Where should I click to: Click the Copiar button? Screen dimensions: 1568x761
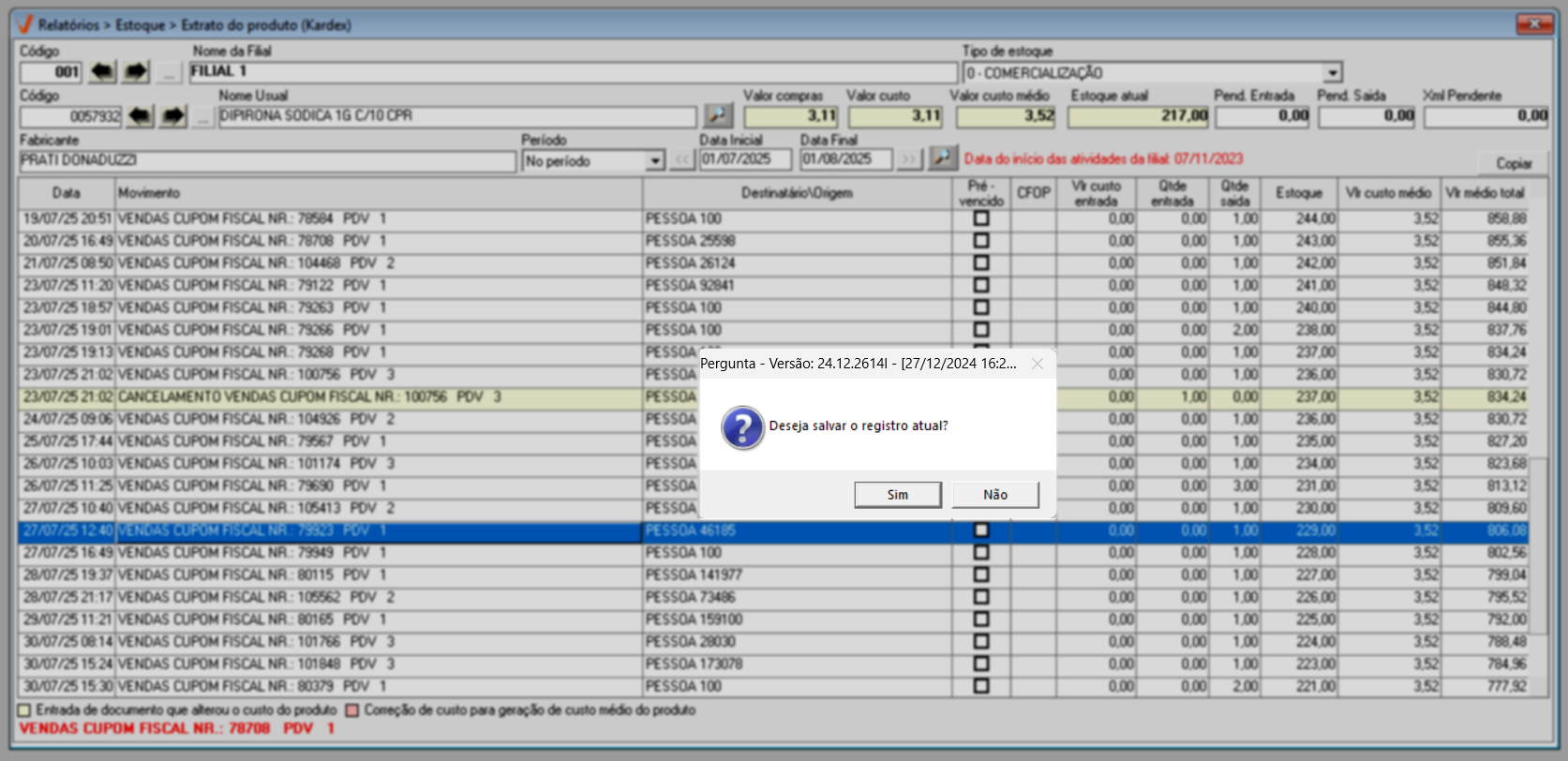1514,163
